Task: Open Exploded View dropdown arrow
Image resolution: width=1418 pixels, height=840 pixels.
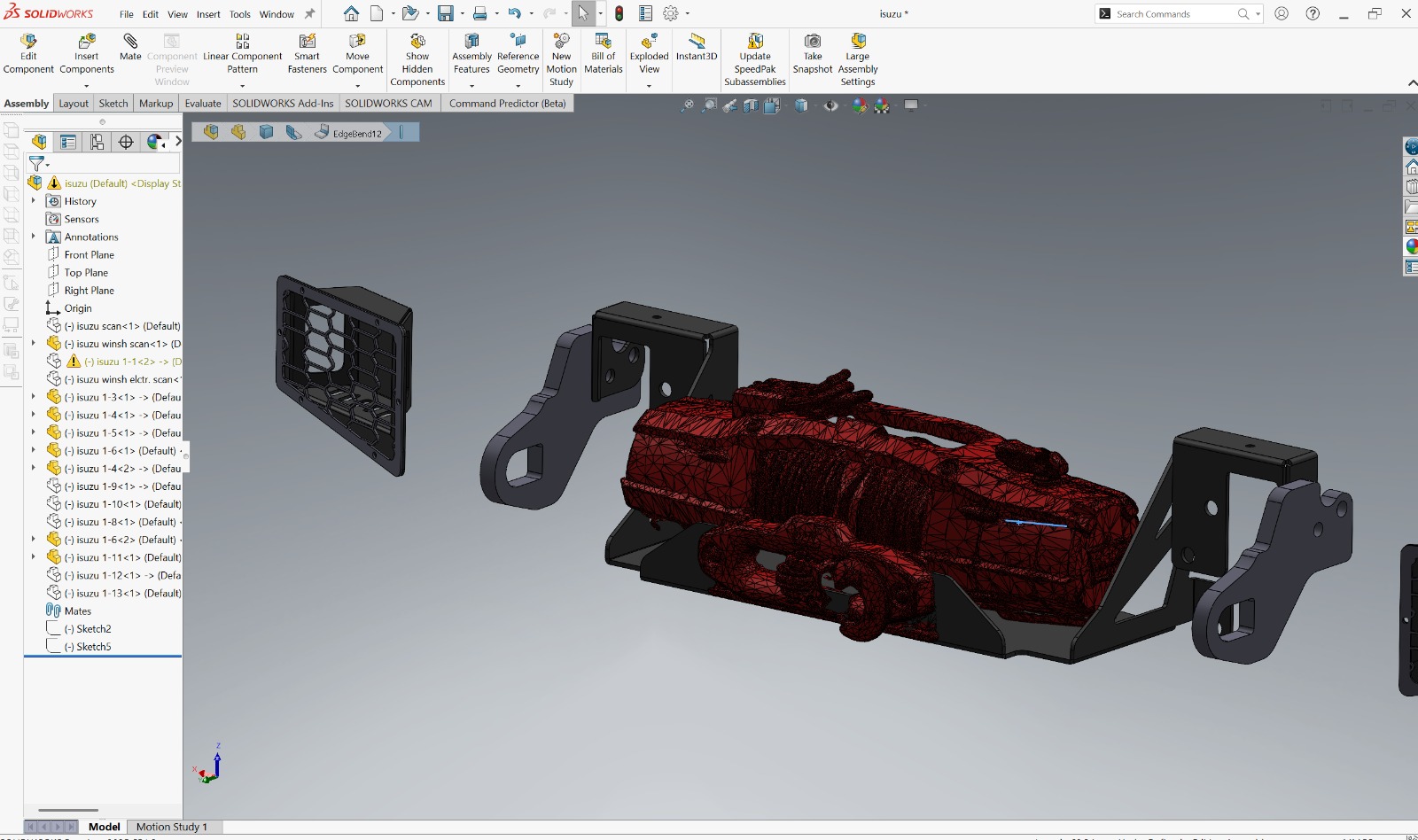Action: [x=650, y=86]
